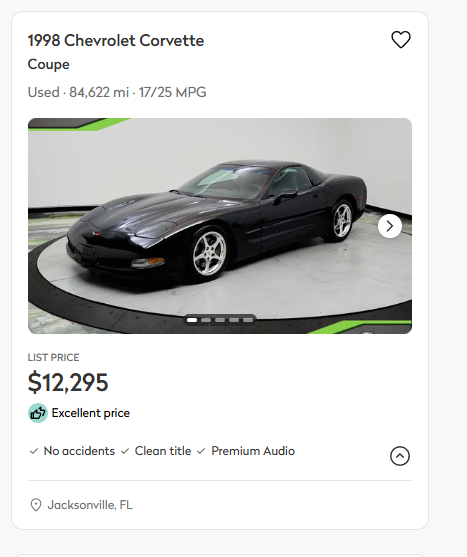Click the No accidents checkmark

34,451
